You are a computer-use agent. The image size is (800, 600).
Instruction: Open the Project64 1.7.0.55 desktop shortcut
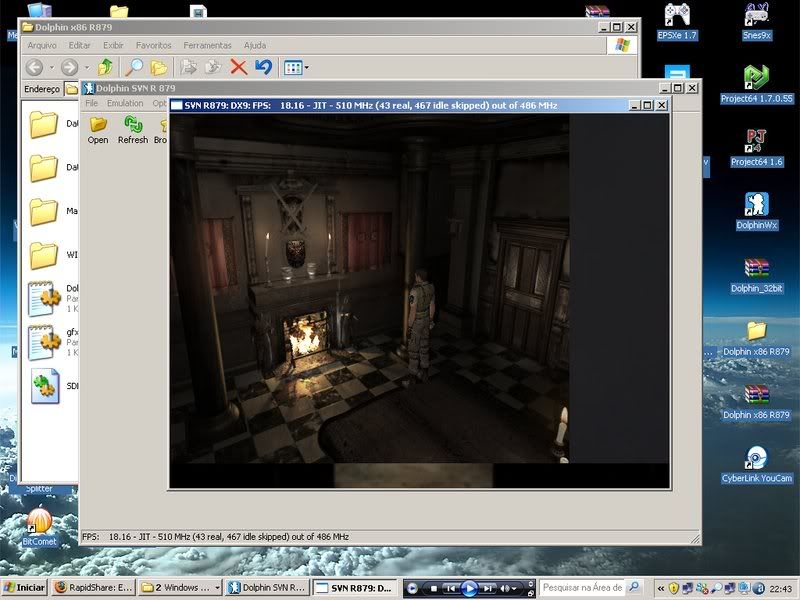coord(757,85)
